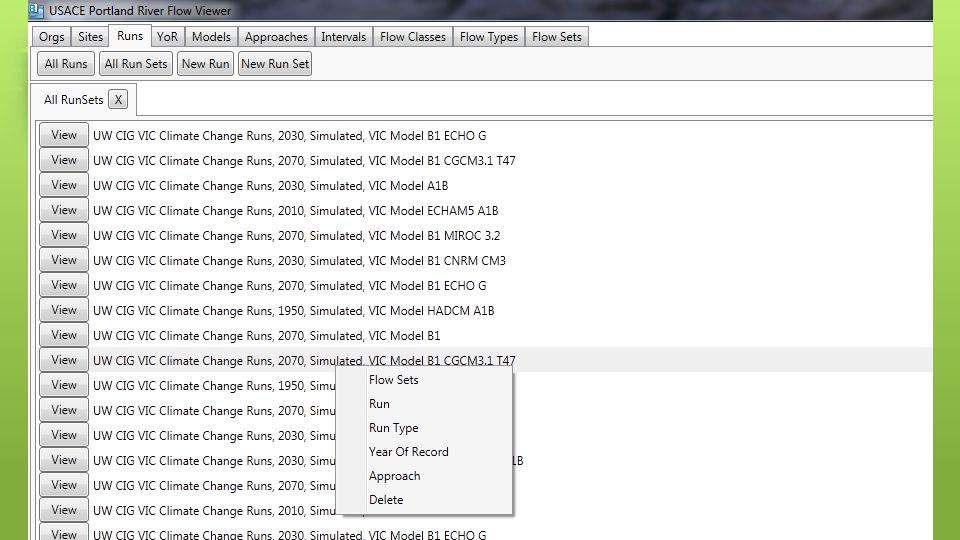View the highlighted 2070 B1 CGCM3.1 T47 run set
This screenshot has height=540, width=960.
(64, 360)
